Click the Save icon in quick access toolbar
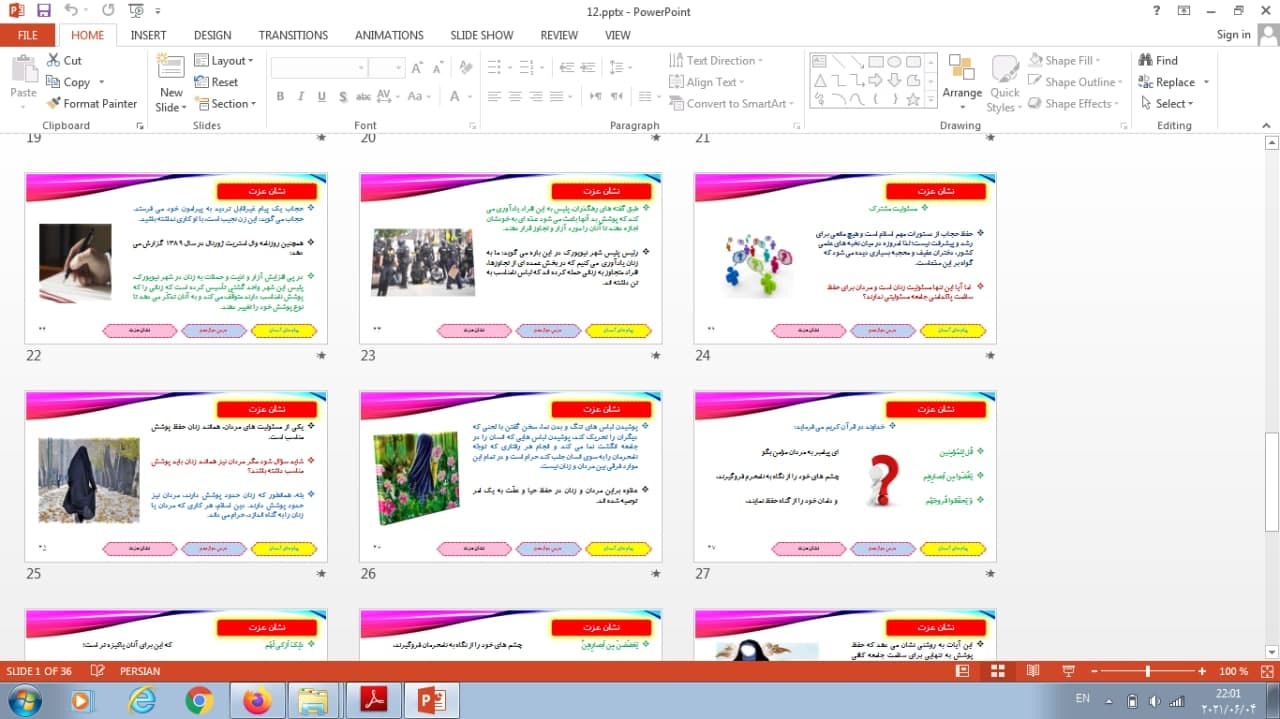This screenshot has width=1280, height=719. [x=43, y=11]
